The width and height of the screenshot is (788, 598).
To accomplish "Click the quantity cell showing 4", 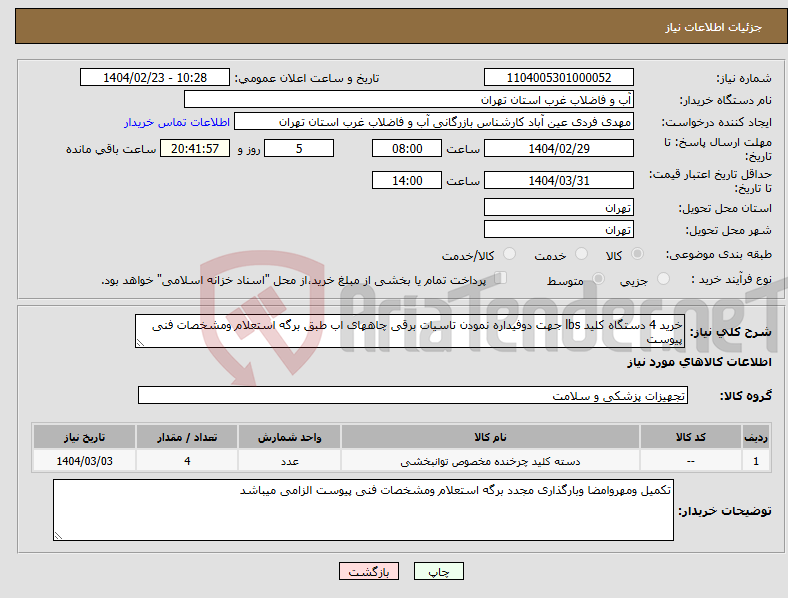I will (187, 461).
